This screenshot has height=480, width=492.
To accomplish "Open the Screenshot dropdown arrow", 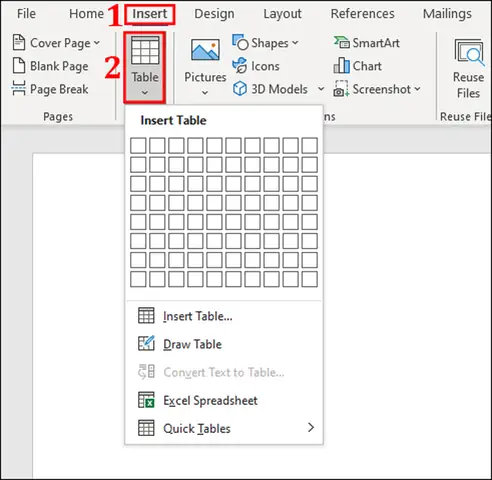I will click(x=417, y=89).
